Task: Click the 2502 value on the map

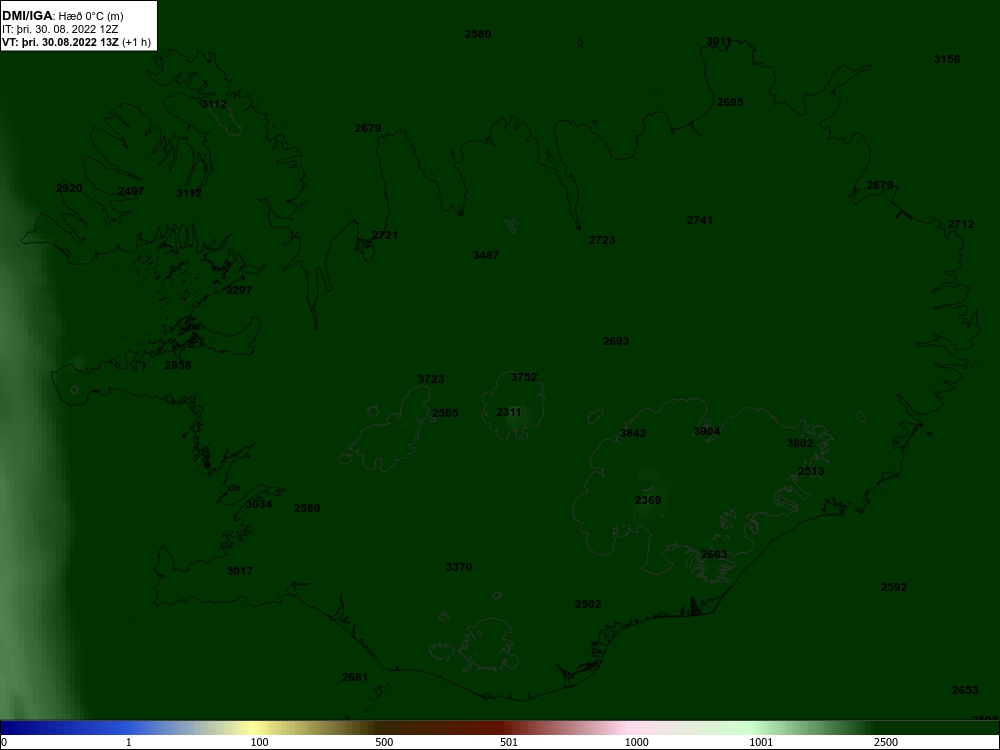Action: tap(588, 605)
